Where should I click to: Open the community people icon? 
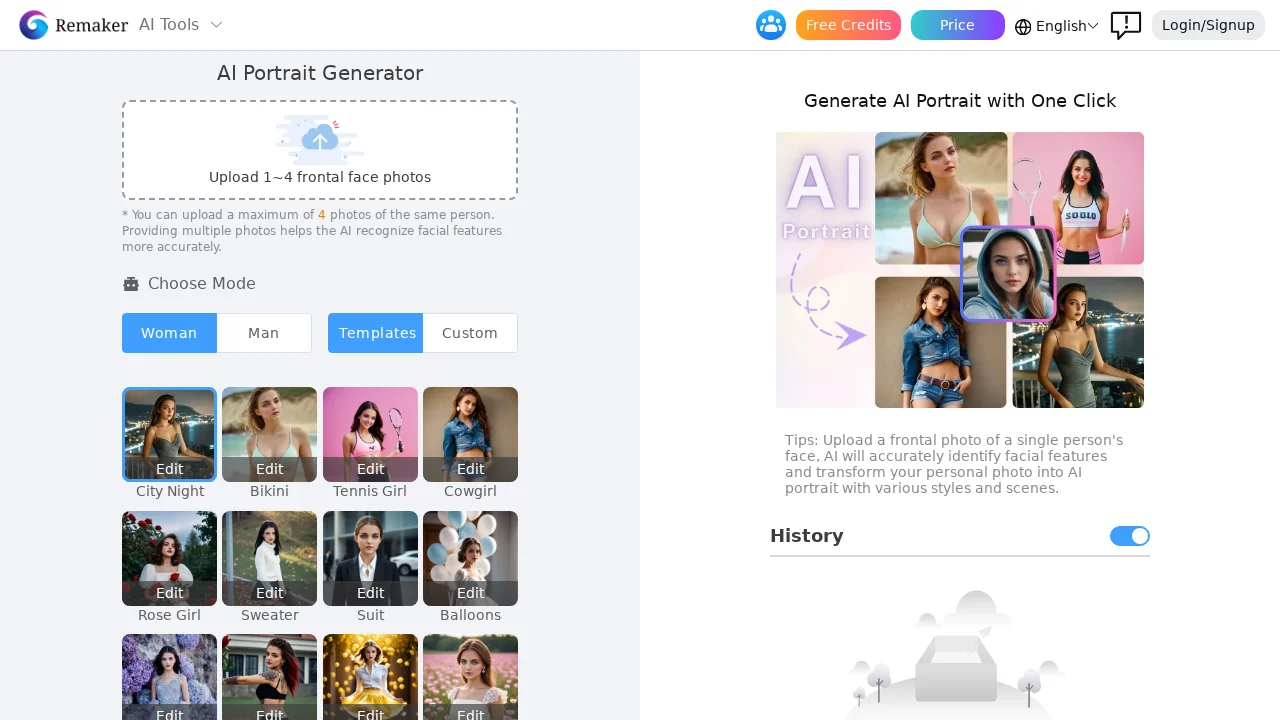[771, 25]
